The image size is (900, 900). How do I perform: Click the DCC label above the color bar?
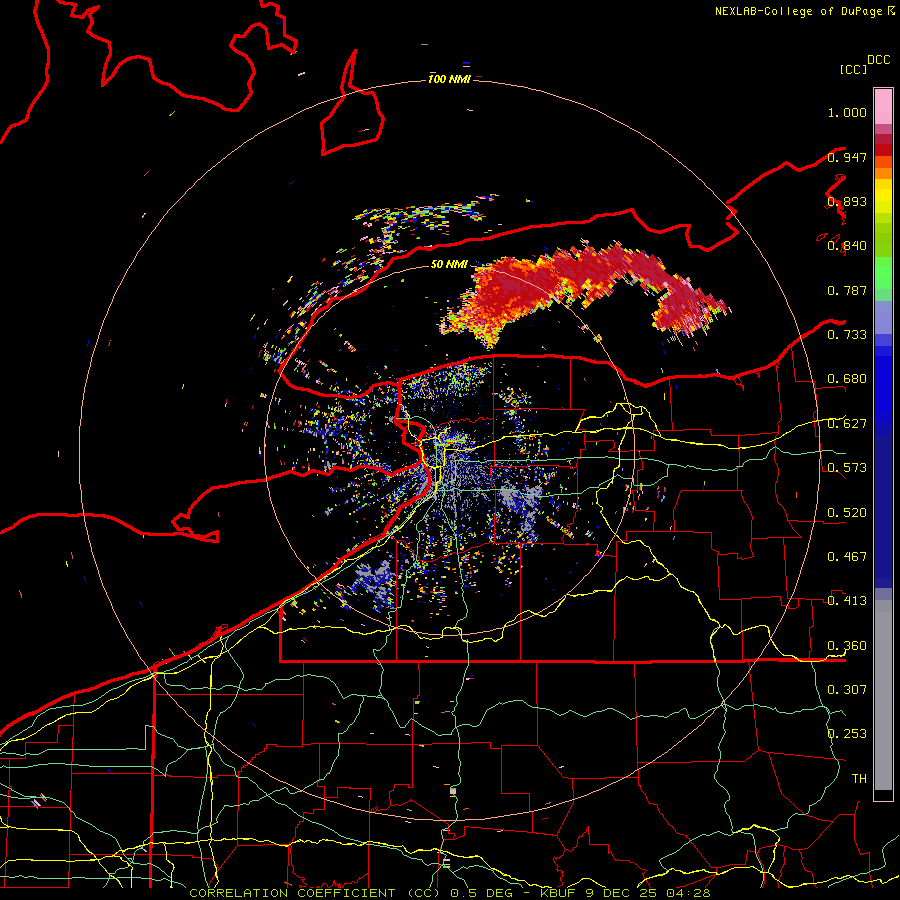[879, 60]
